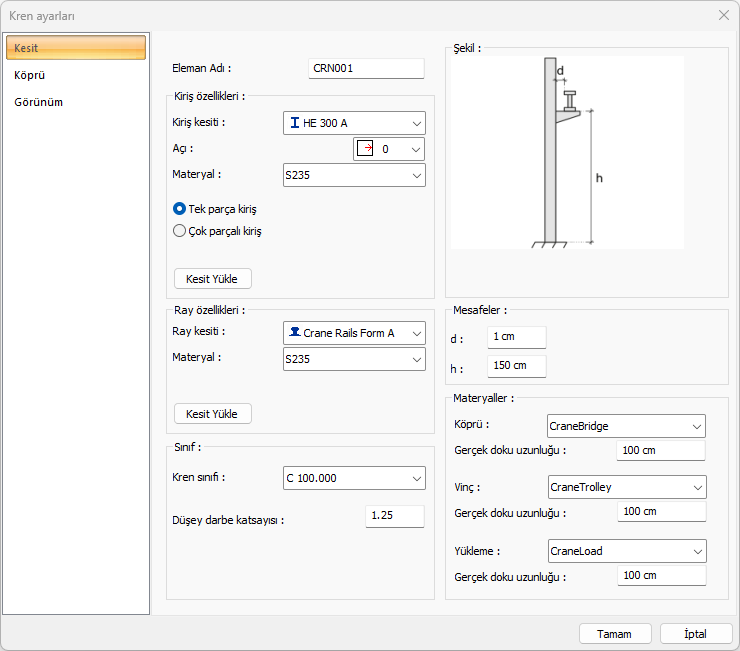Viewport: 740px width, 651px height.
Task: Click the Eleman Adı text field
Action: pos(366,69)
